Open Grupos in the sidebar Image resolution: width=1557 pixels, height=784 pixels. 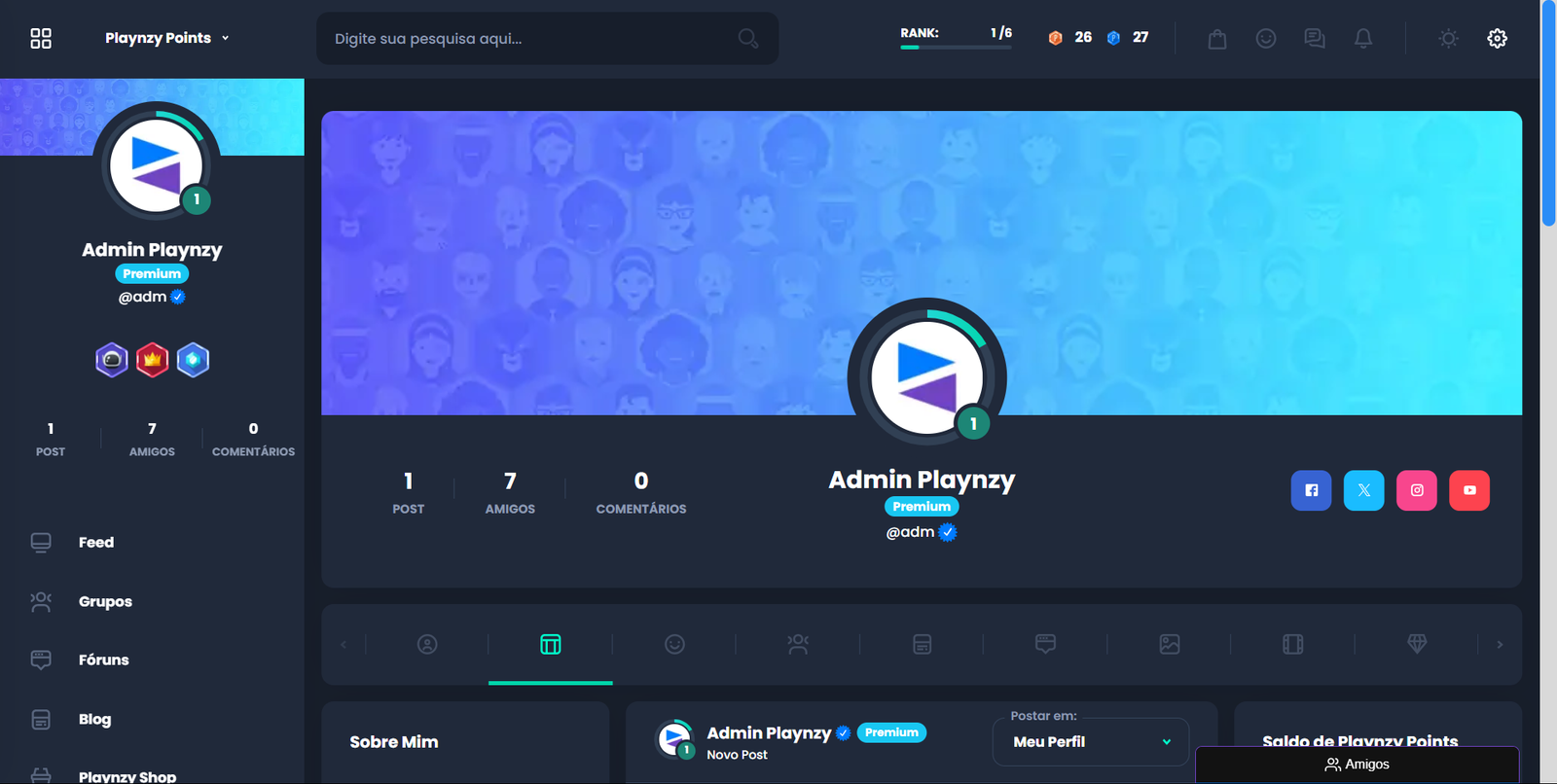coord(105,602)
